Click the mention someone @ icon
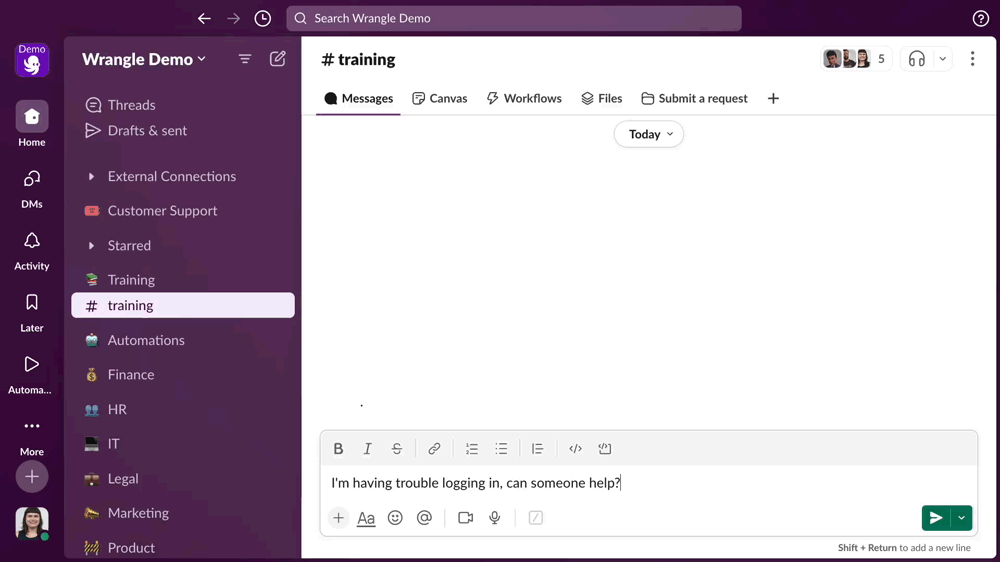 [424, 518]
